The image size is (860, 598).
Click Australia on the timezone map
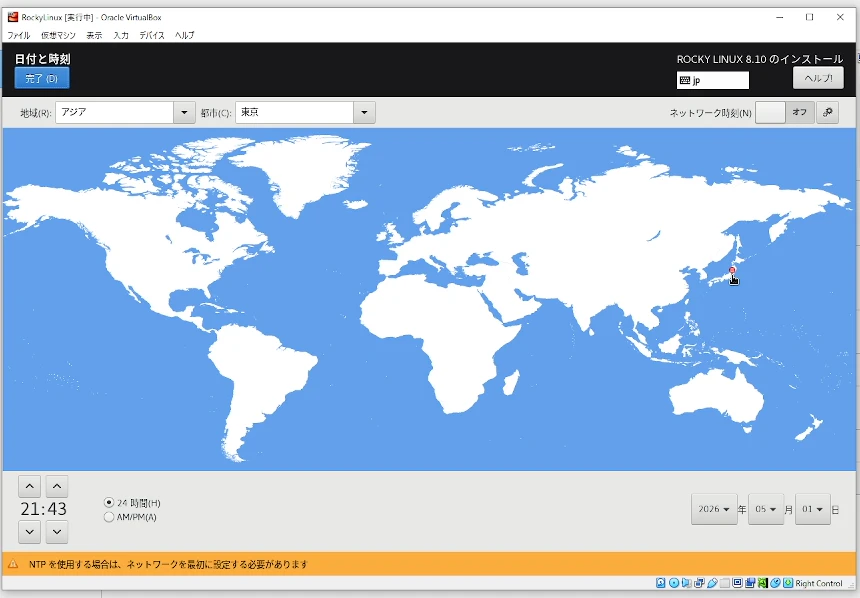coord(716,396)
